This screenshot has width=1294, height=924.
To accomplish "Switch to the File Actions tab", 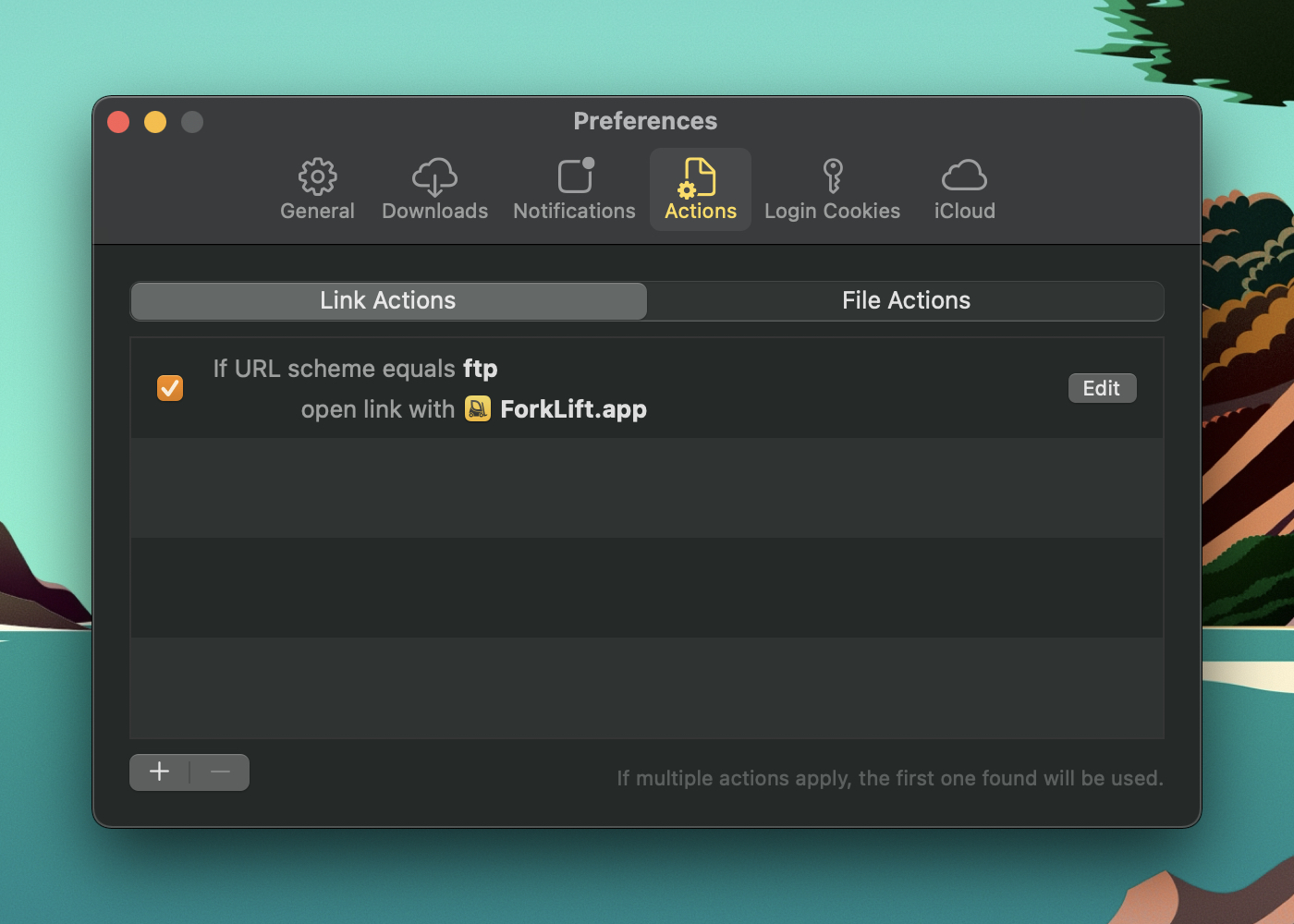I will pos(906,301).
